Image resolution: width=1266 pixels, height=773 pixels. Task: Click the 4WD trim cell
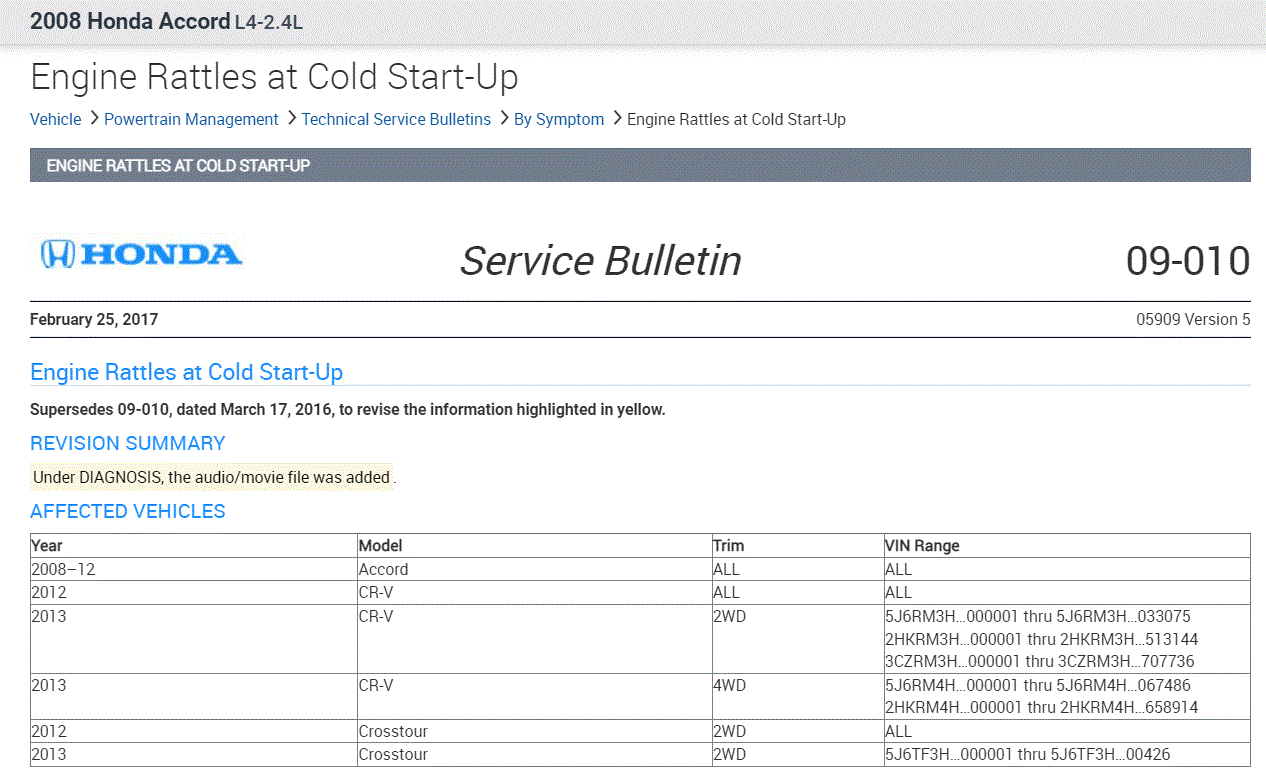[x=729, y=686]
